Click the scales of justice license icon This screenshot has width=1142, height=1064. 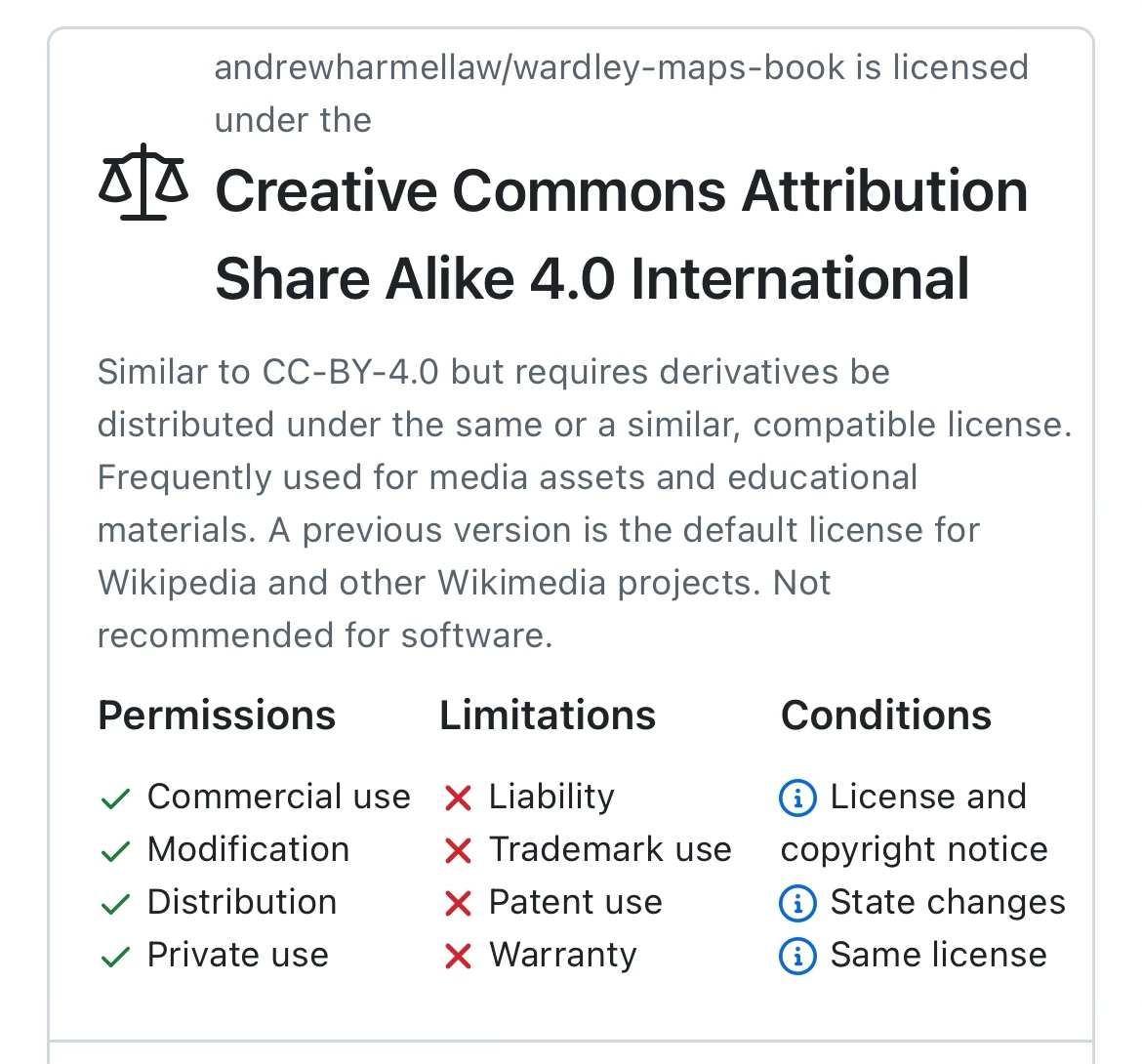[x=143, y=183]
